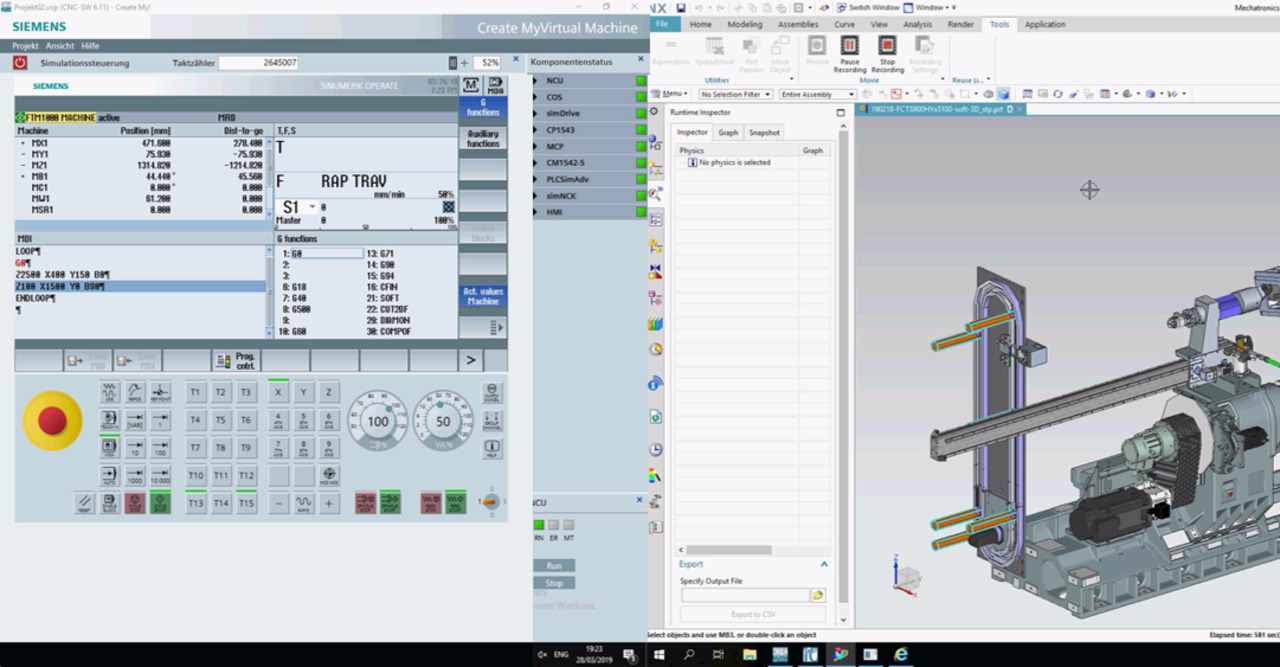Click the Stop Recording icon

[887, 45]
